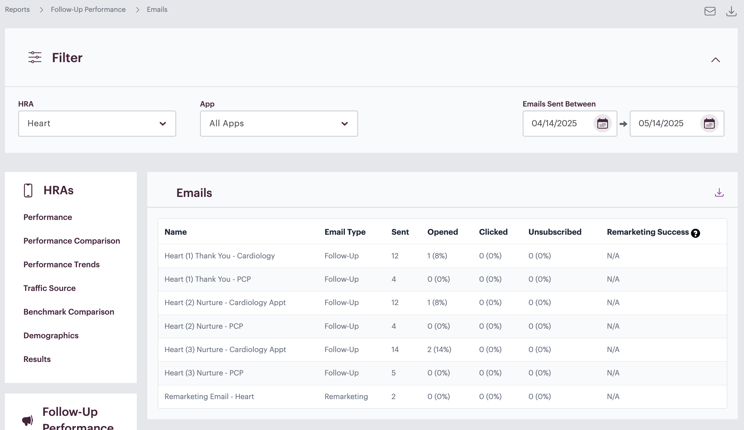Click the Emails panel heading
Screen dimensions: 744x430
click(x=194, y=193)
